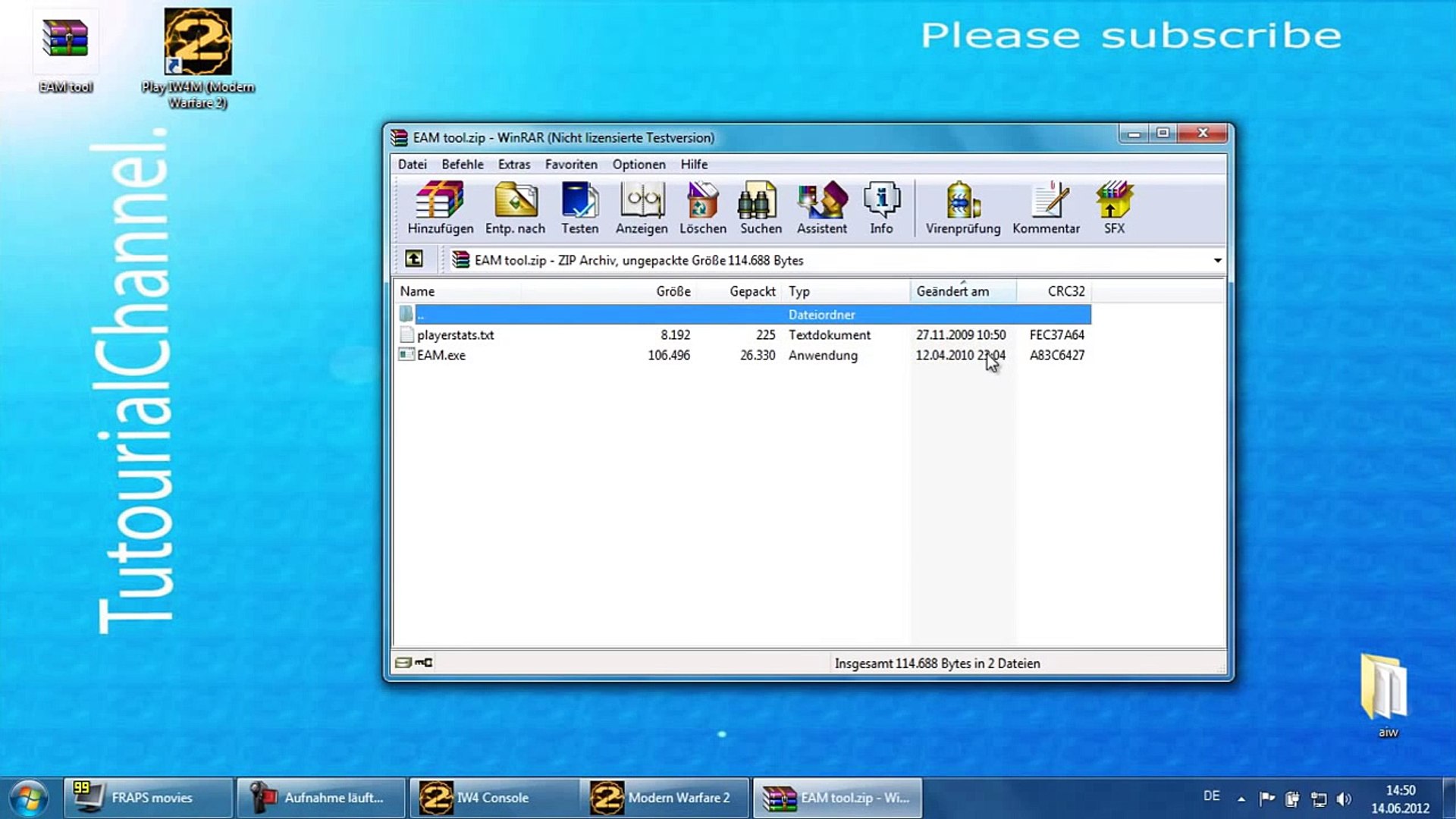
Task: Select playerstats.txt in archive list
Action: tap(456, 334)
